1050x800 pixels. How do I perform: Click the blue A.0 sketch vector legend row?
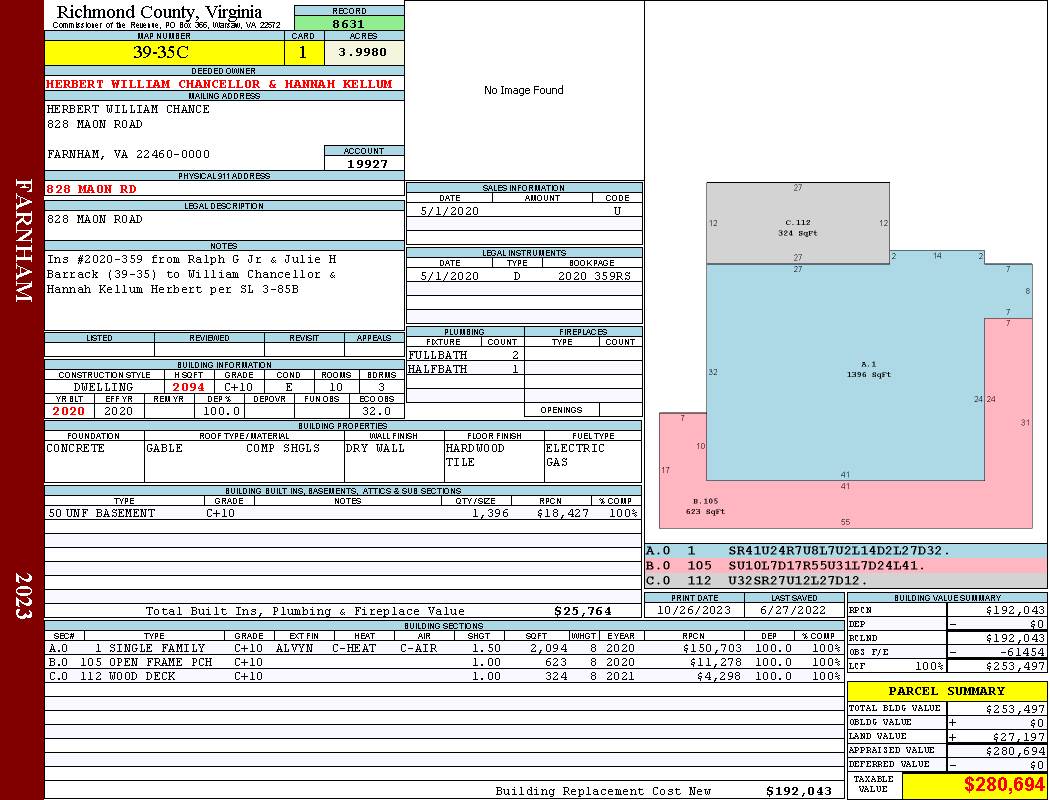[x=845, y=551]
